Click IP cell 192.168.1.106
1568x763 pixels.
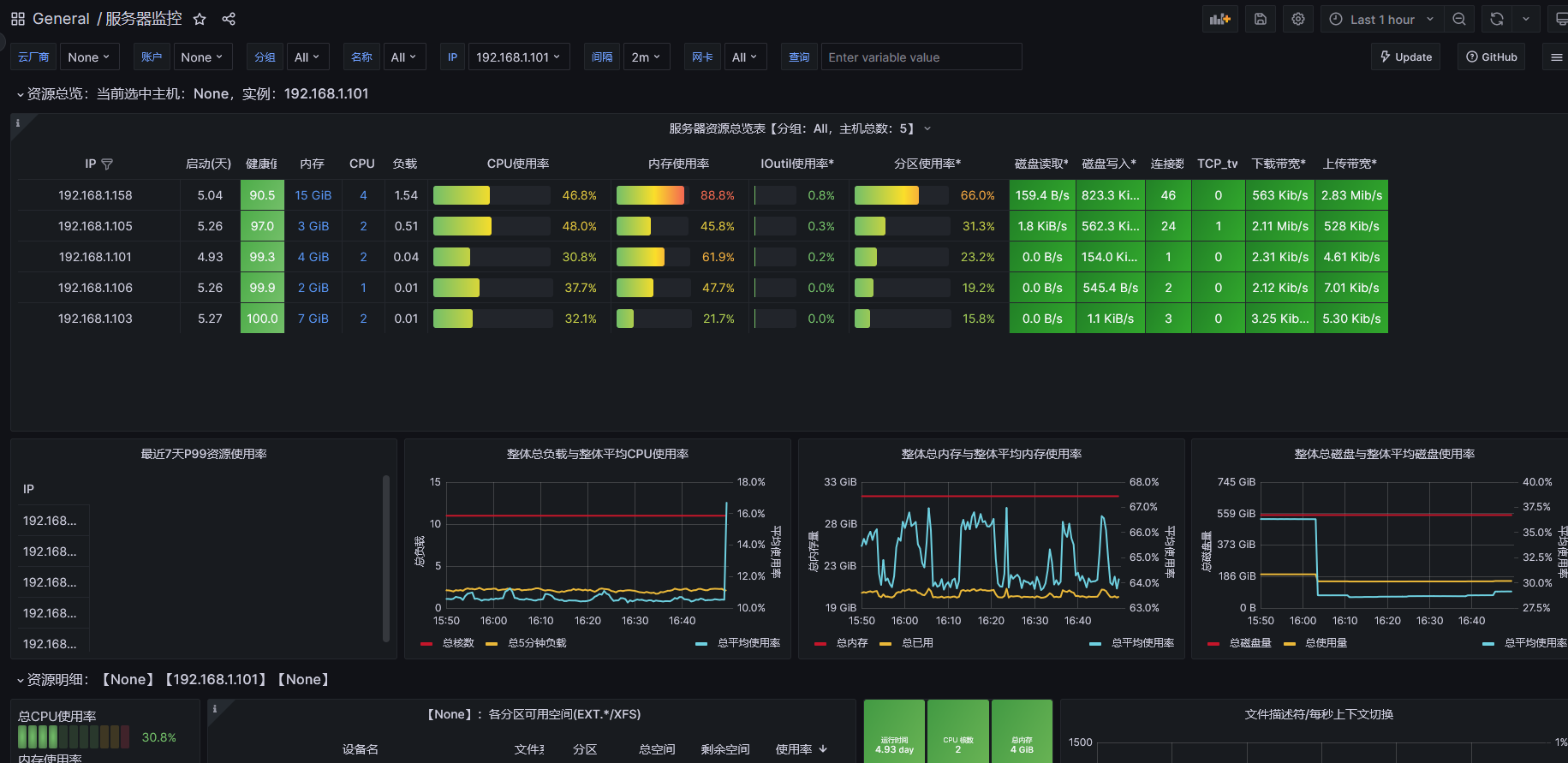coord(95,288)
